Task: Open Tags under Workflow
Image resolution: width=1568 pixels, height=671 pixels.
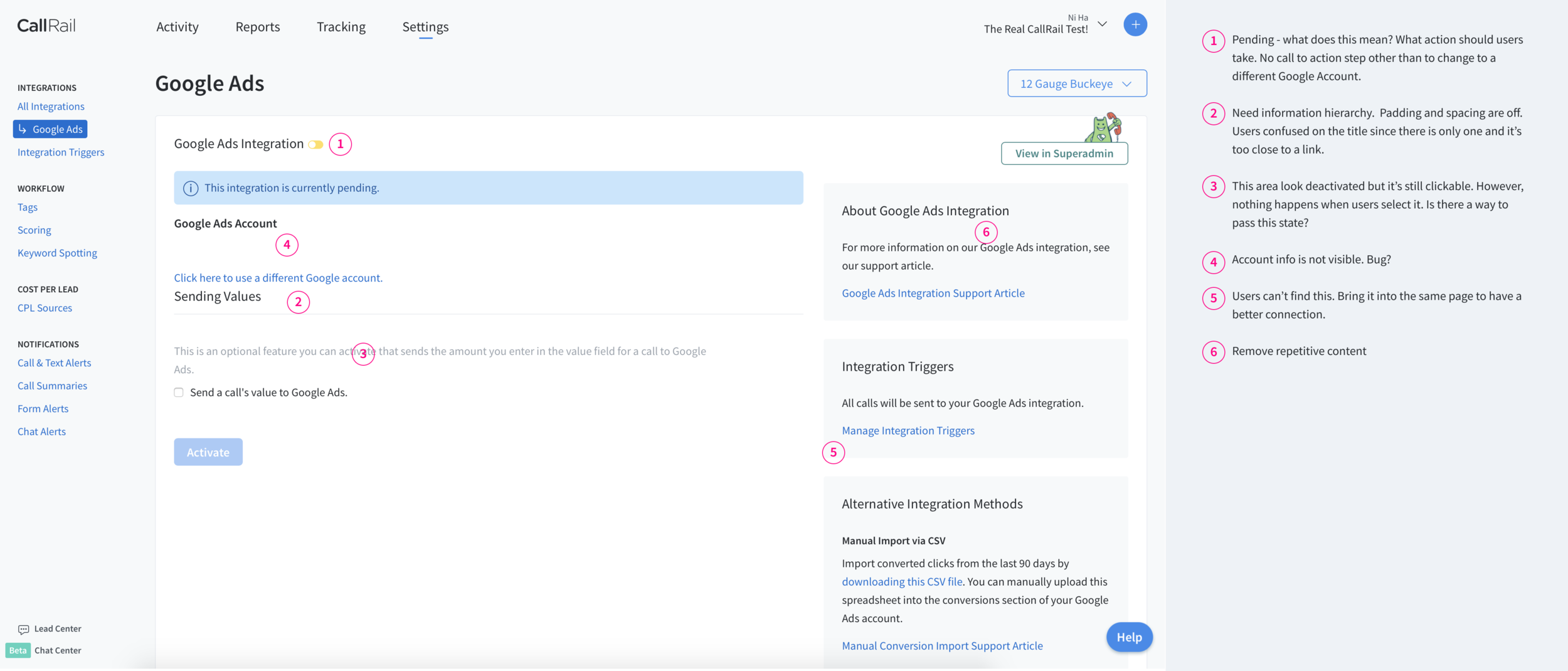Action: tap(28, 208)
